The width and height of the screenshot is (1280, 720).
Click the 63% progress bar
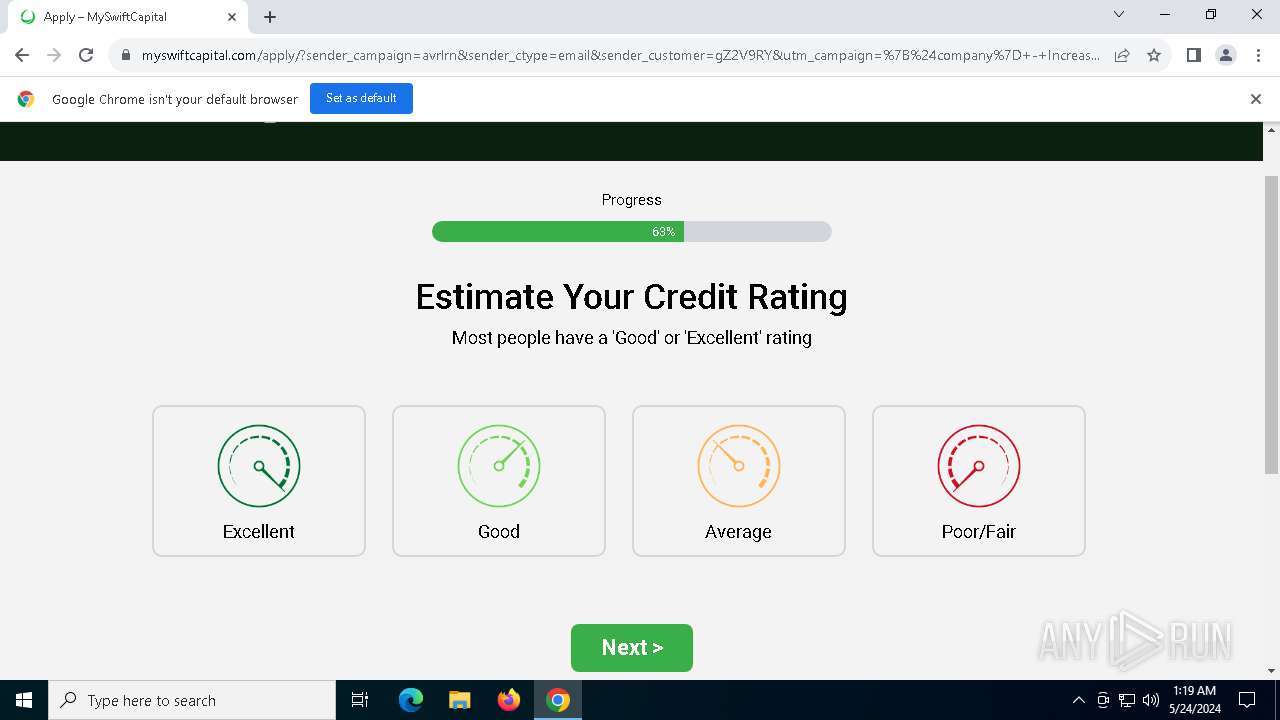point(632,232)
